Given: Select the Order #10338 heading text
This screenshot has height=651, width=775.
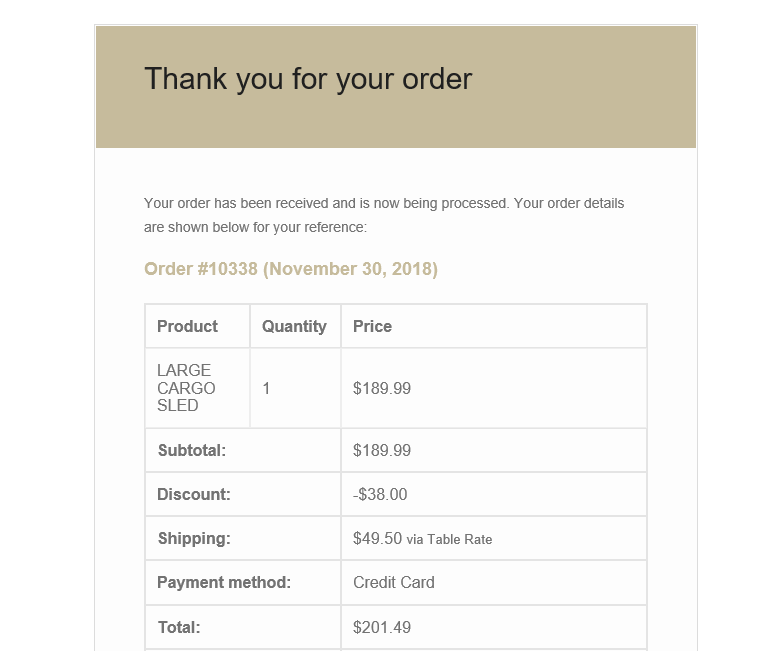Looking at the screenshot, I should point(291,269).
